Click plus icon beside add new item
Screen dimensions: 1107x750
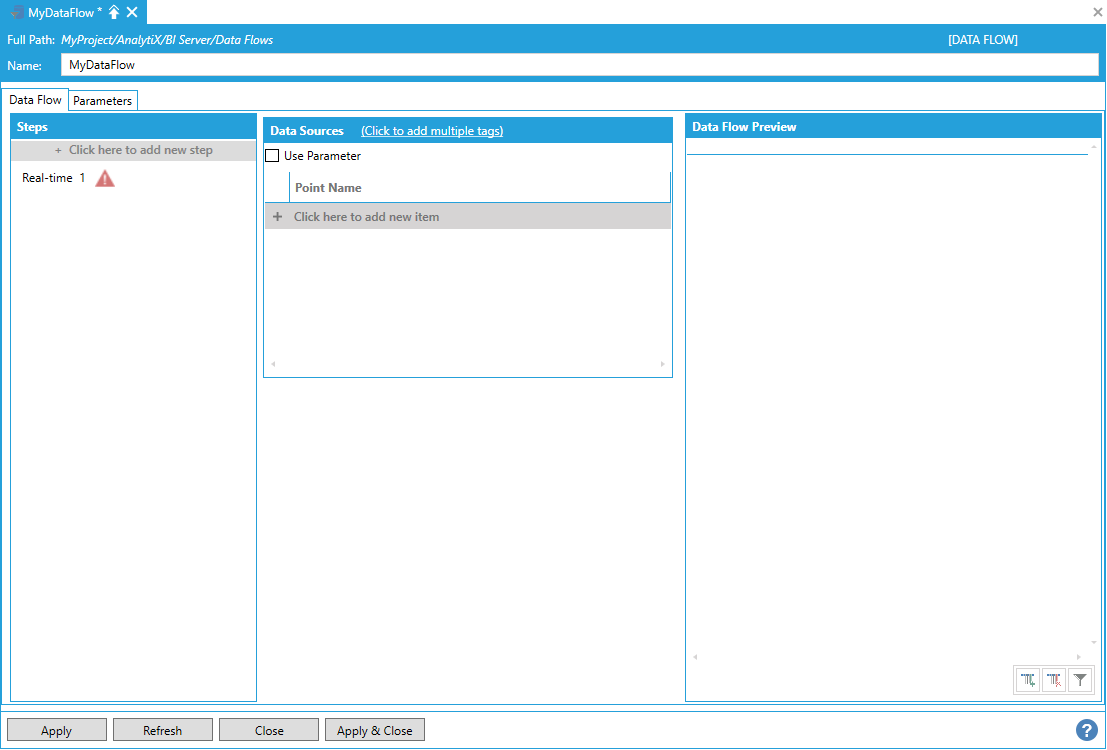coord(277,217)
